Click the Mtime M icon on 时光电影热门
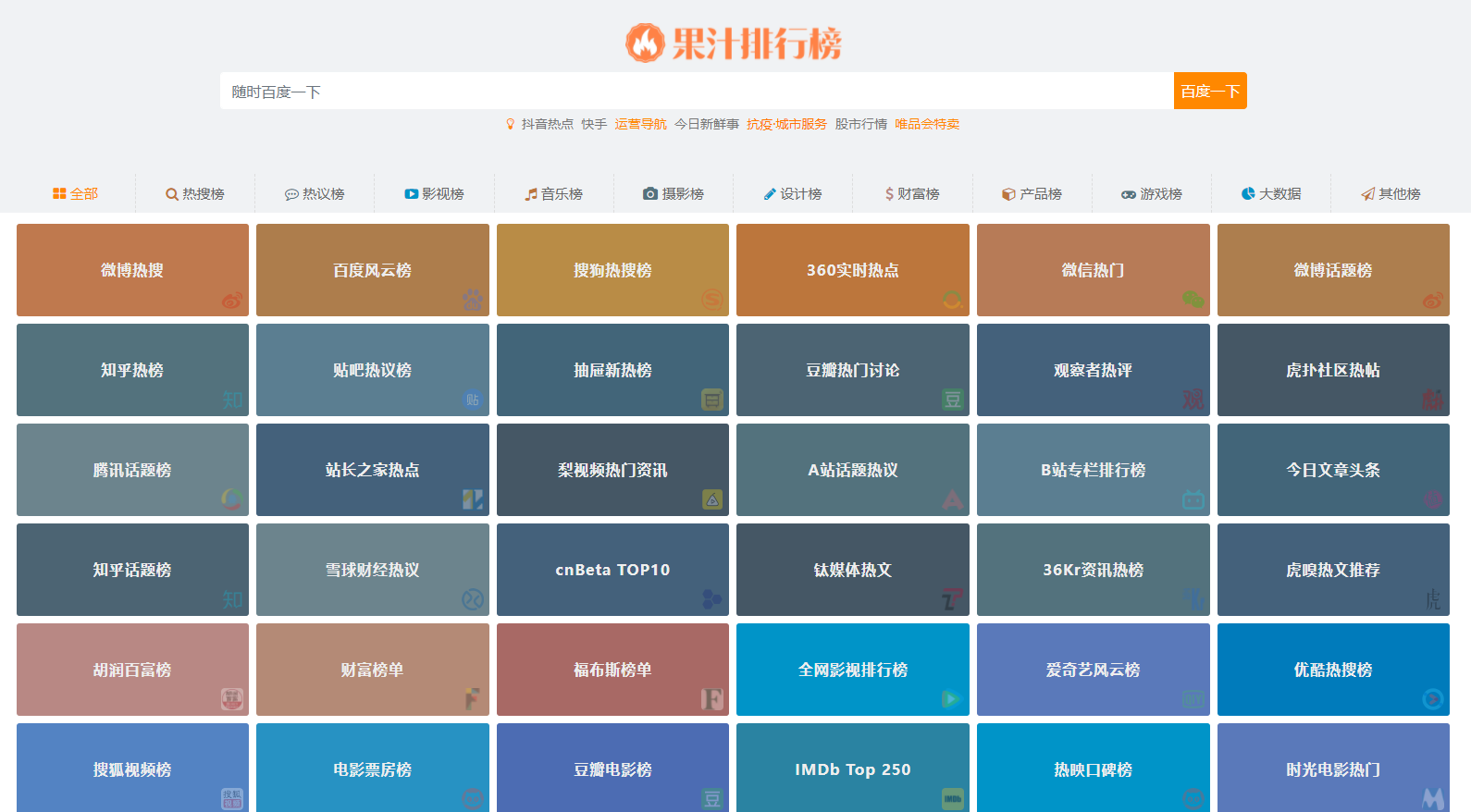 [1433, 799]
